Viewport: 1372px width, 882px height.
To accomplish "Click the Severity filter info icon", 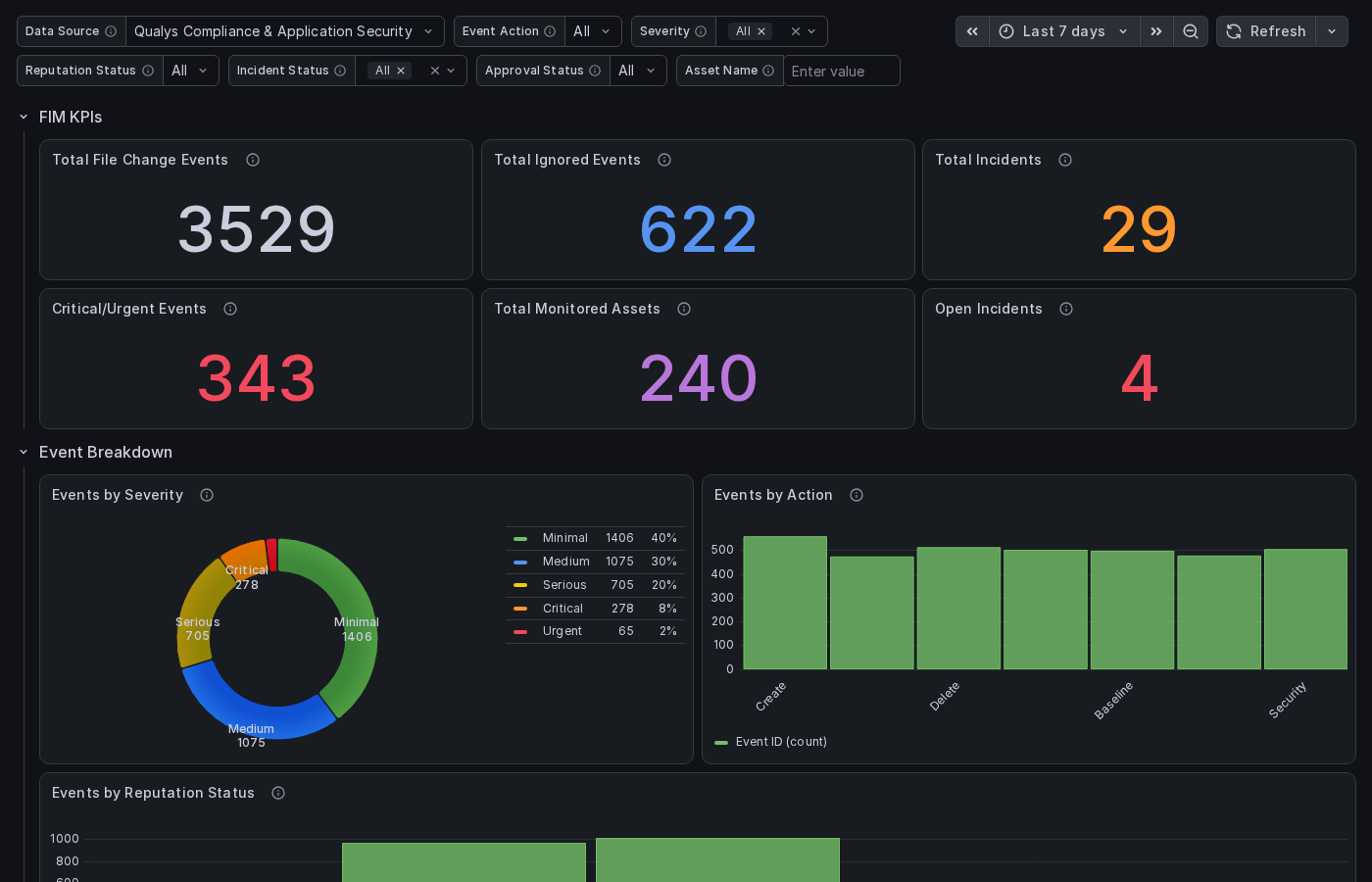I will click(701, 31).
